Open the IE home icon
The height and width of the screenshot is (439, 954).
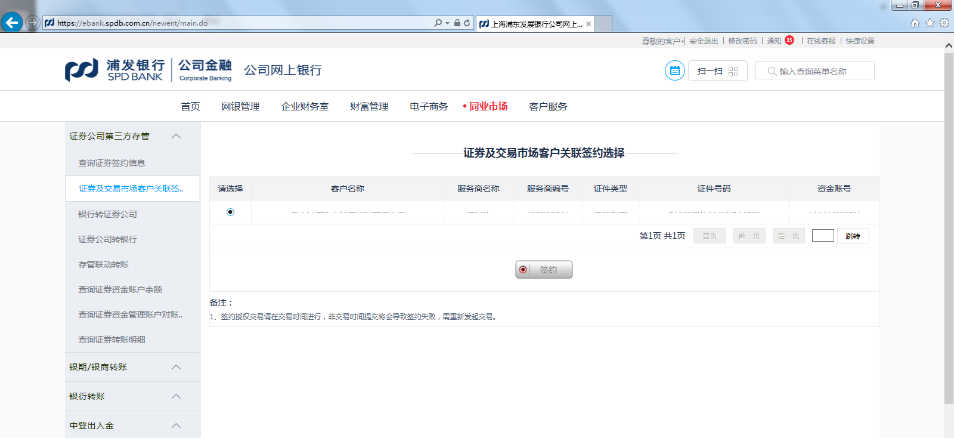(x=914, y=22)
